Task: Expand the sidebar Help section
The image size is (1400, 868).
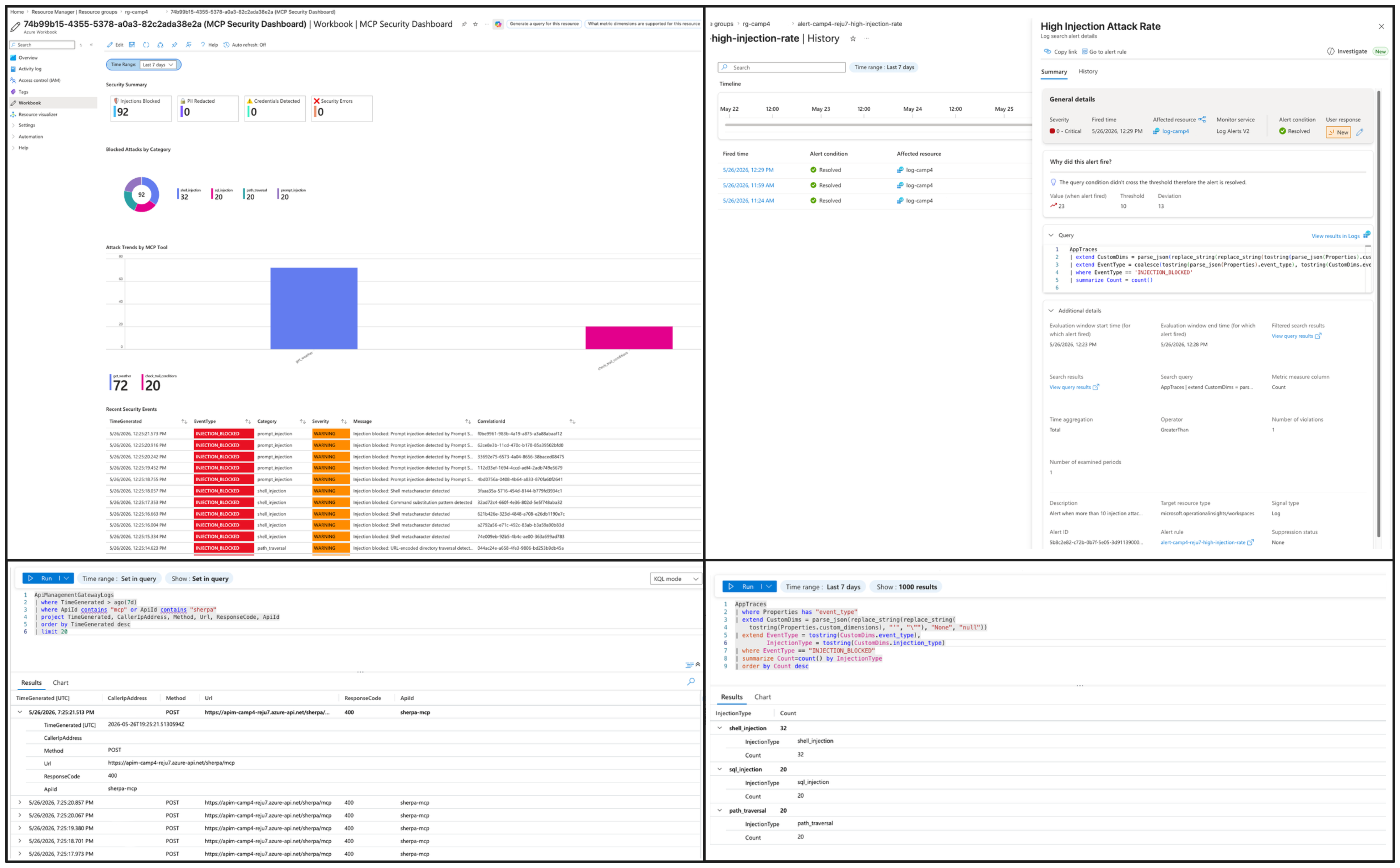Action: (23, 148)
